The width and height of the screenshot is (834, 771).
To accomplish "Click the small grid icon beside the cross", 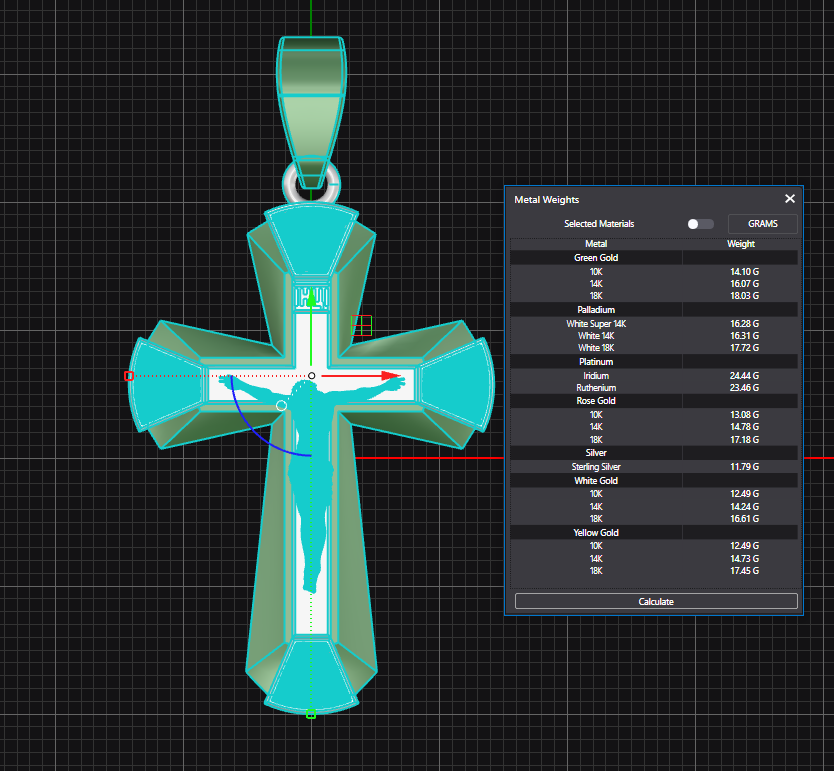I will point(362,324).
